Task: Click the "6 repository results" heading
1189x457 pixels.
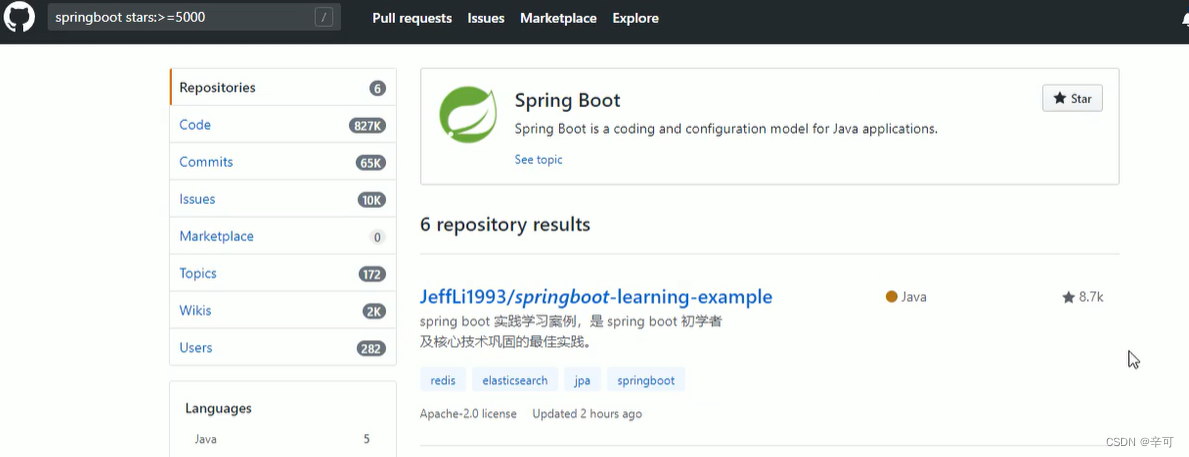Action: click(505, 224)
